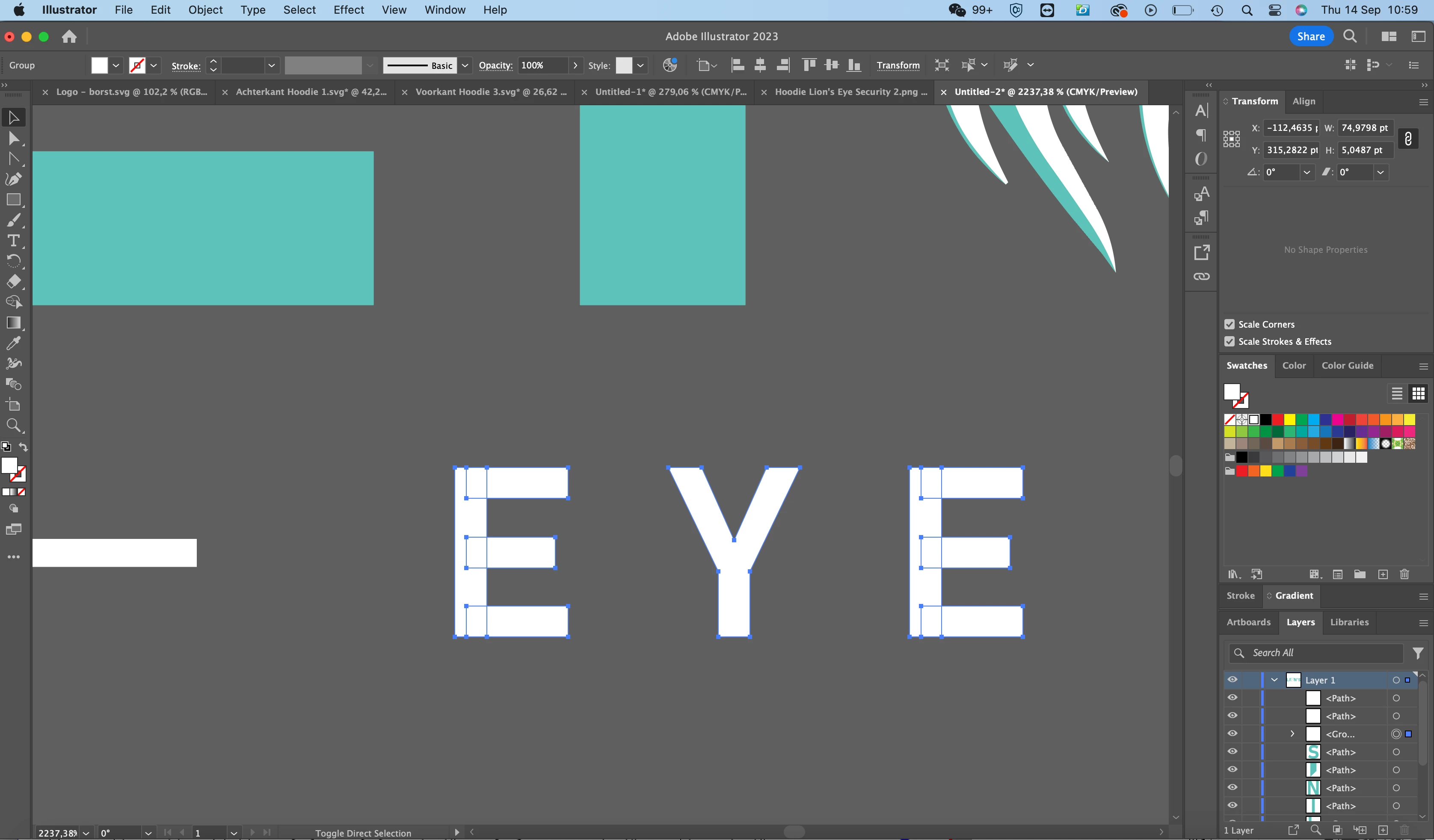This screenshot has height=840, width=1434.
Task: Expand the <Gro... group in Layers
Action: click(x=1292, y=734)
